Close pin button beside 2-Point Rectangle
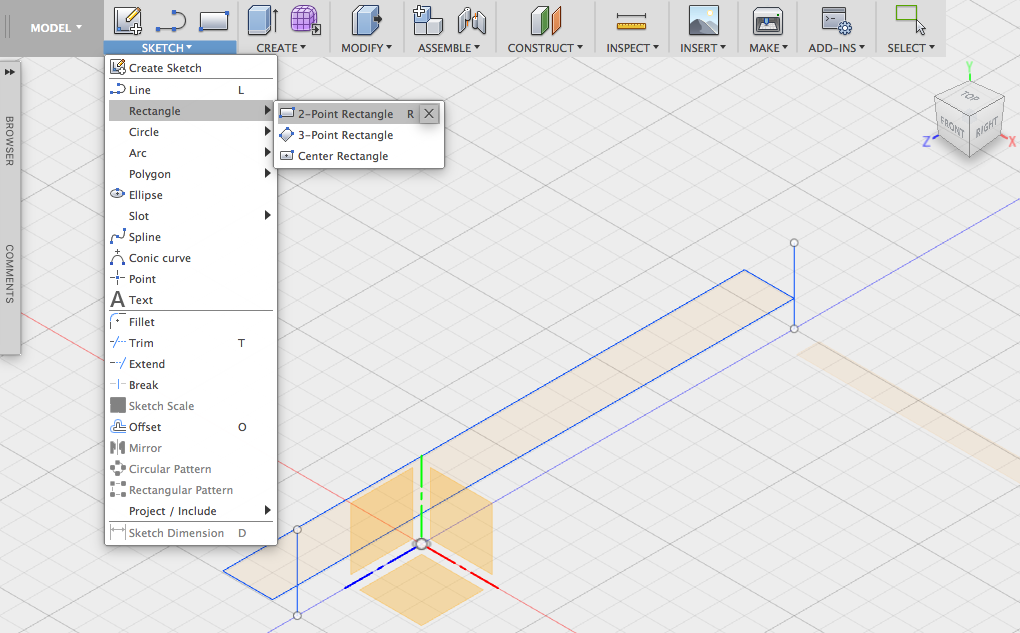This screenshot has width=1020, height=633. click(429, 114)
